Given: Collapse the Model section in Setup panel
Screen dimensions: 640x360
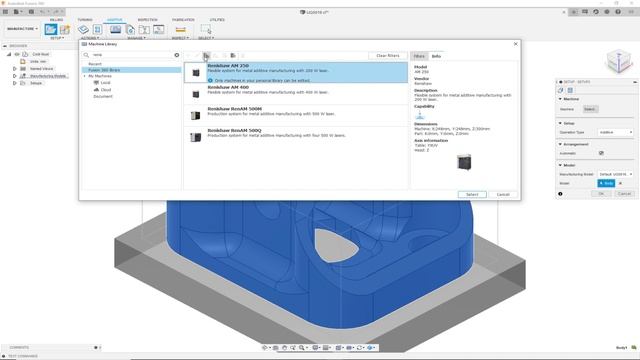Looking at the screenshot, I should coord(560,165).
